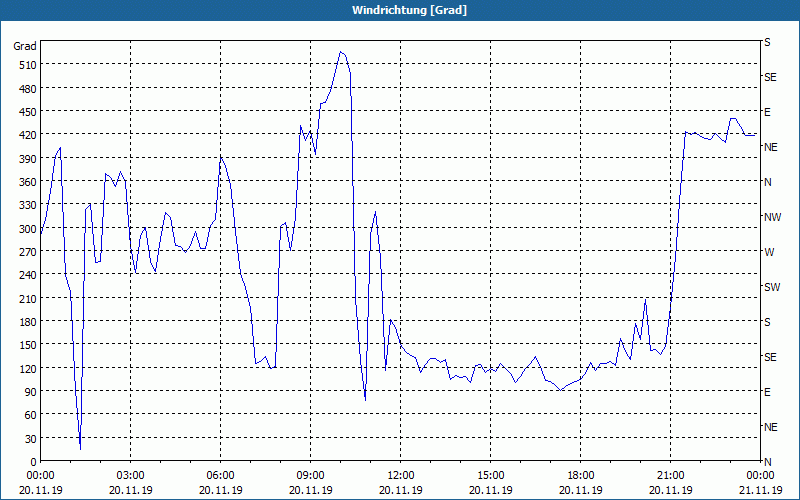Select the 240 y-axis value

pos(28,275)
